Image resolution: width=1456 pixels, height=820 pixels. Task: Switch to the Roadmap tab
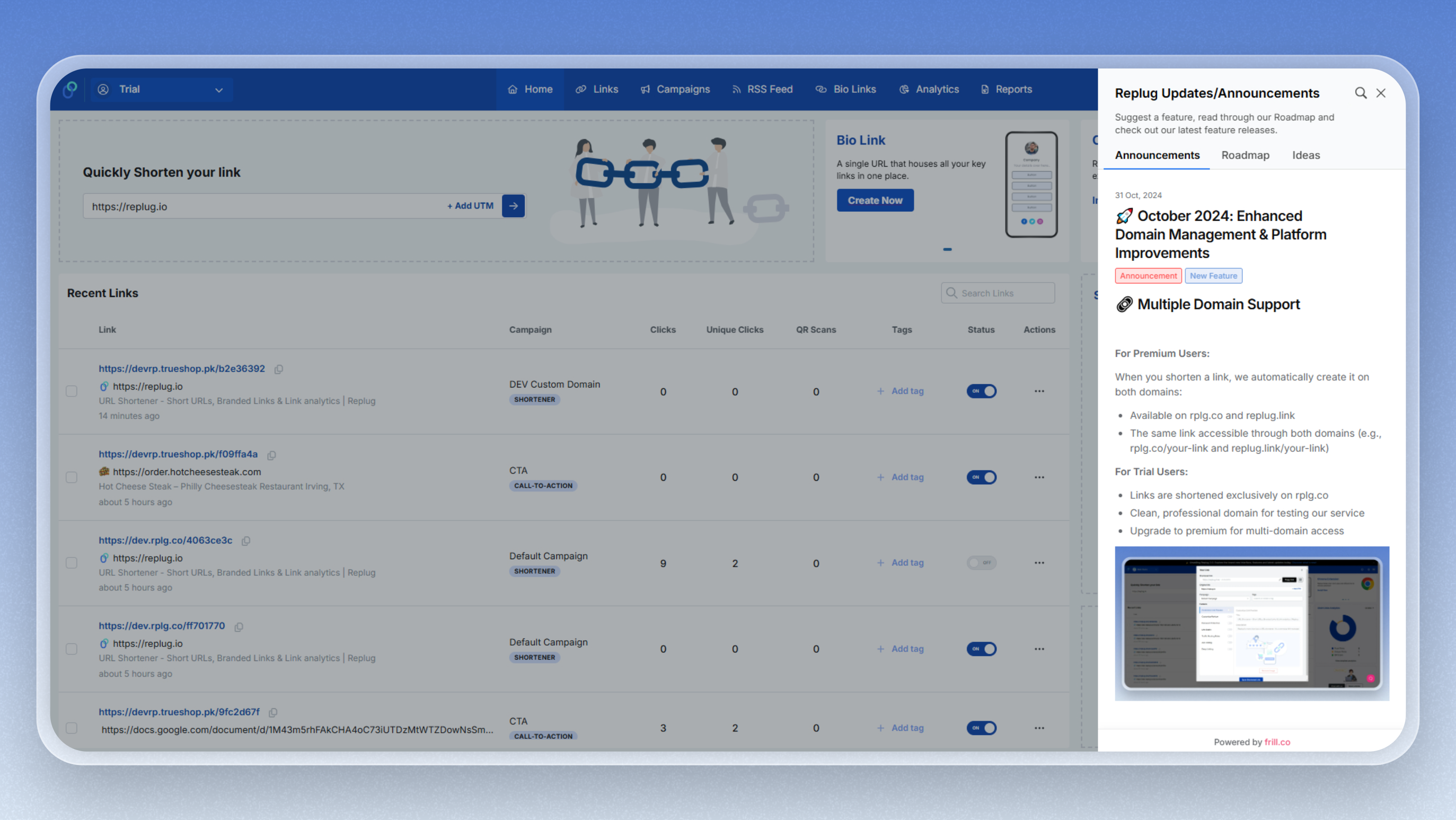[1245, 155]
